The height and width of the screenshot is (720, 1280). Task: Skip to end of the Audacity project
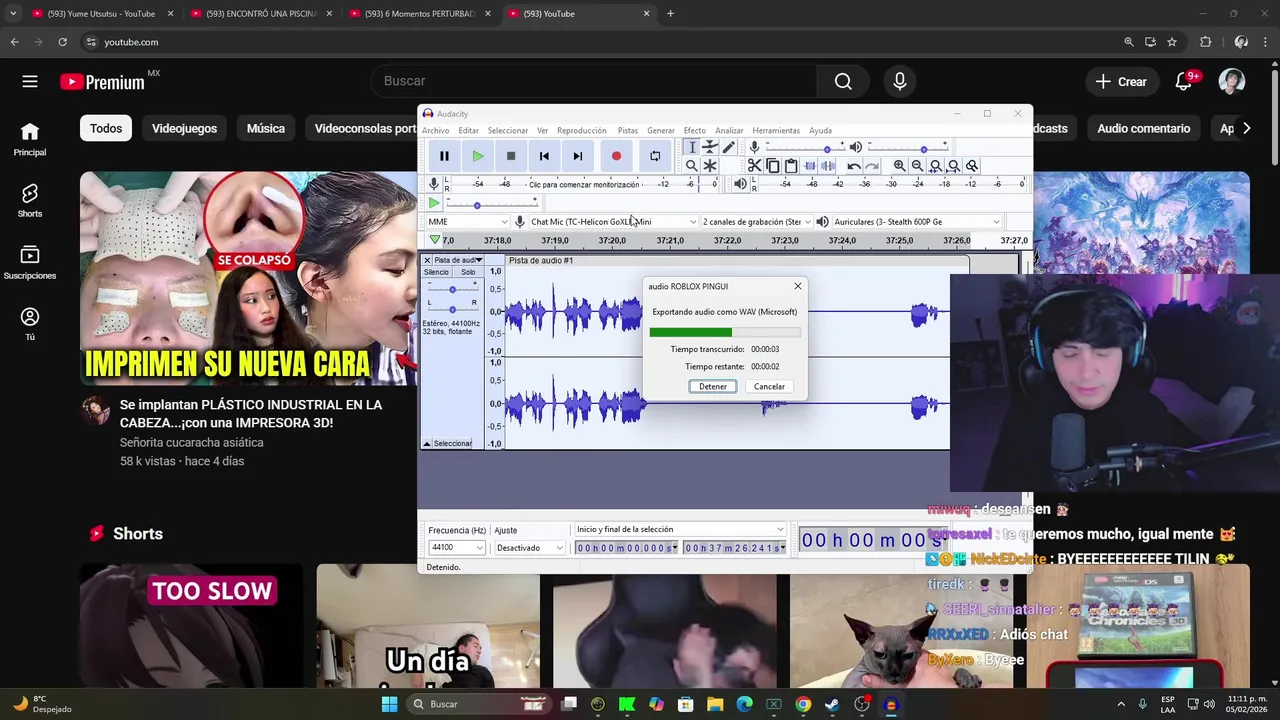(577, 156)
